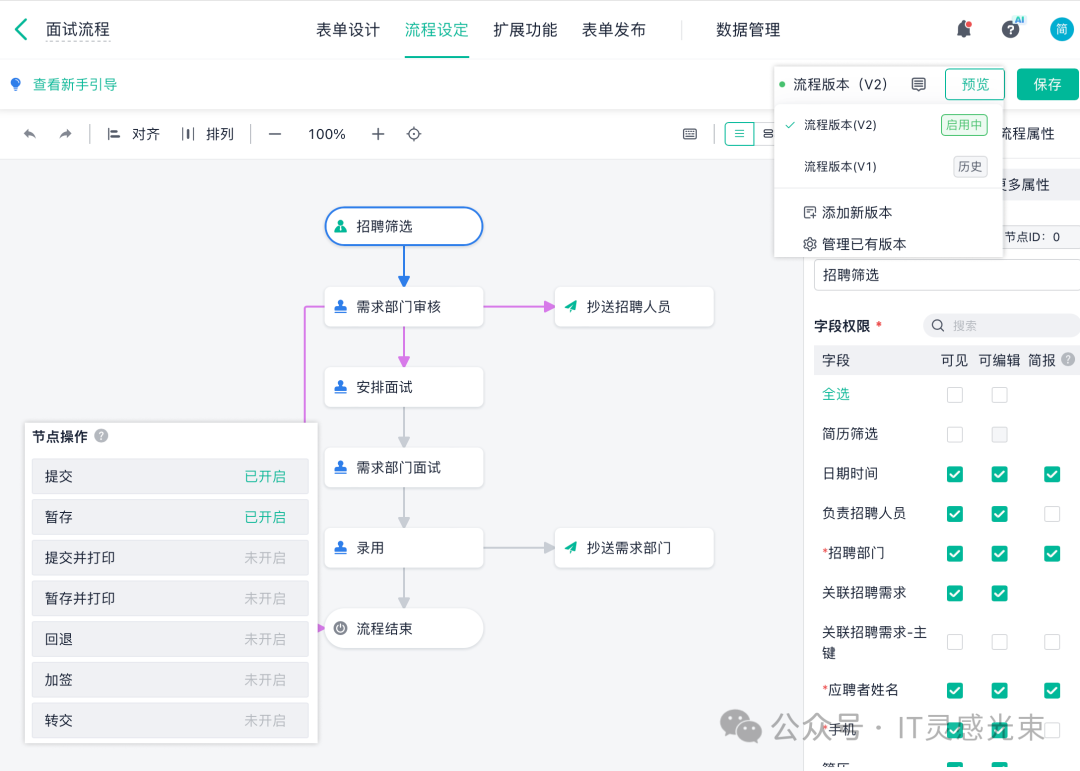Toggle 可见 checkbox for 日期时间
The height and width of the screenshot is (771, 1080).
coord(955,474)
